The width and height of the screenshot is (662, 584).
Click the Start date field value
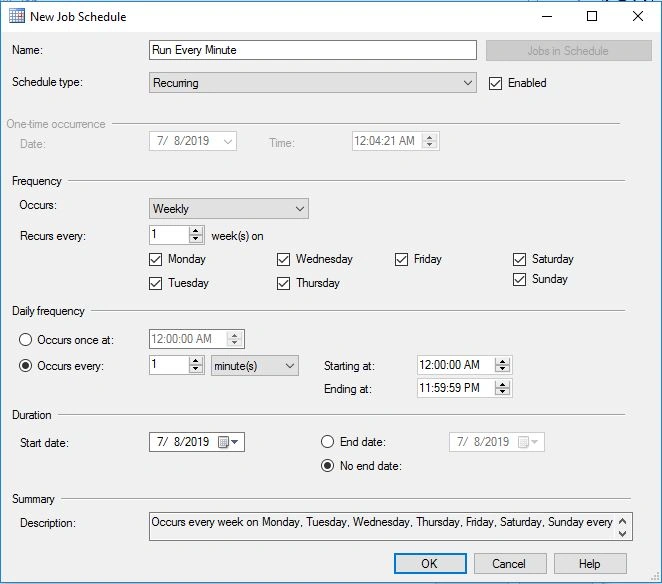[183, 442]
